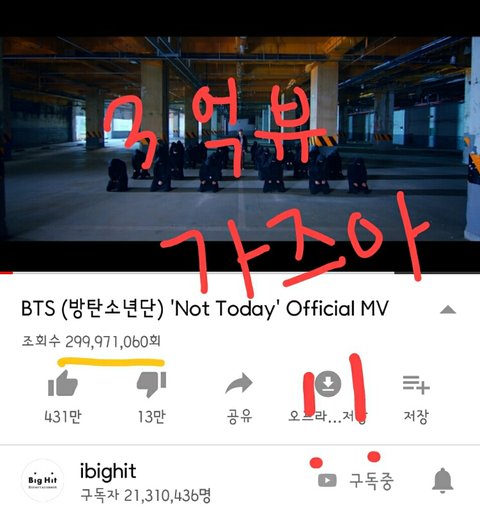Click the 구독자 subscriber count text

click(146, 496)
